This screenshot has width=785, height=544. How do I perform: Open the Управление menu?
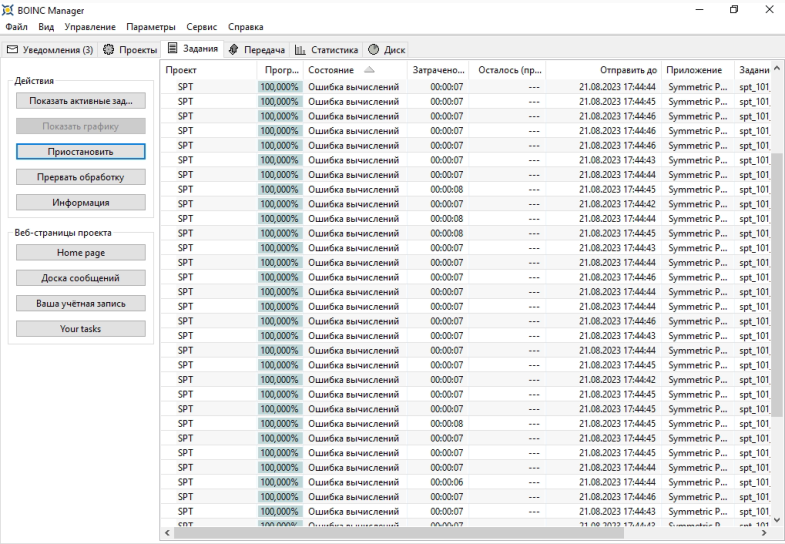click(x=90, y=27)
